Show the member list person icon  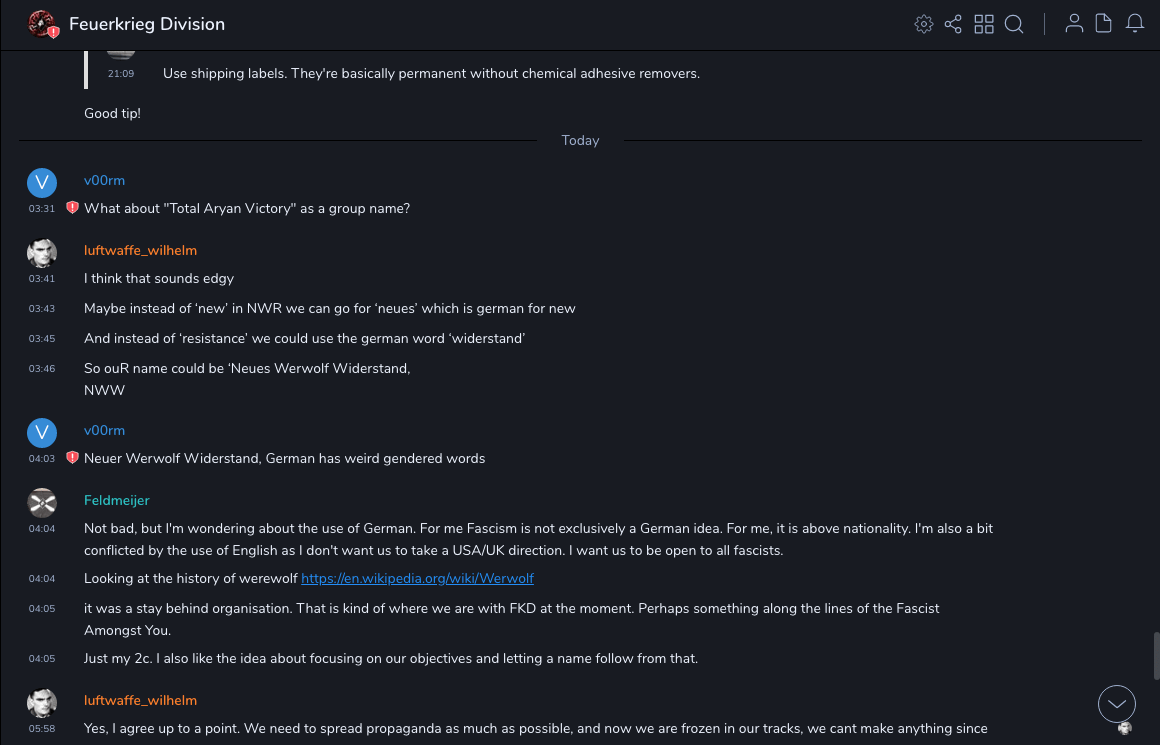point(1074,24)
